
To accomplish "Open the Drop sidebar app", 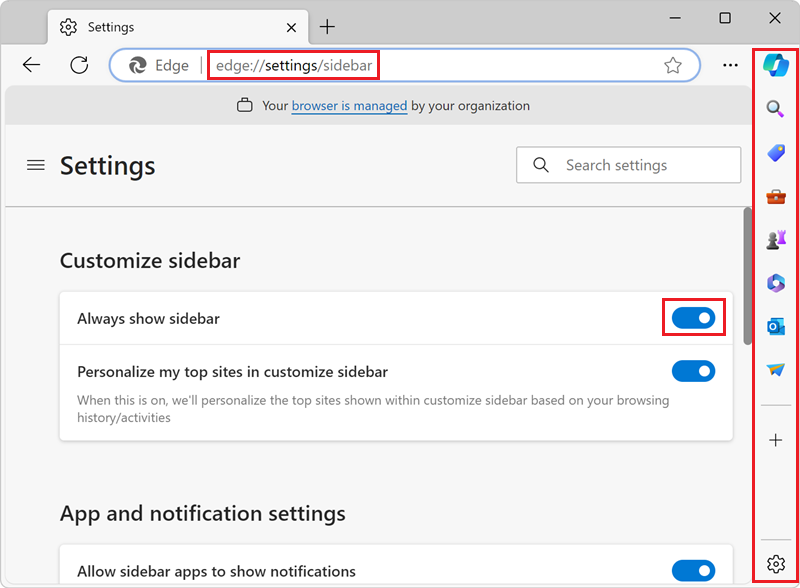I will point(775,370).
